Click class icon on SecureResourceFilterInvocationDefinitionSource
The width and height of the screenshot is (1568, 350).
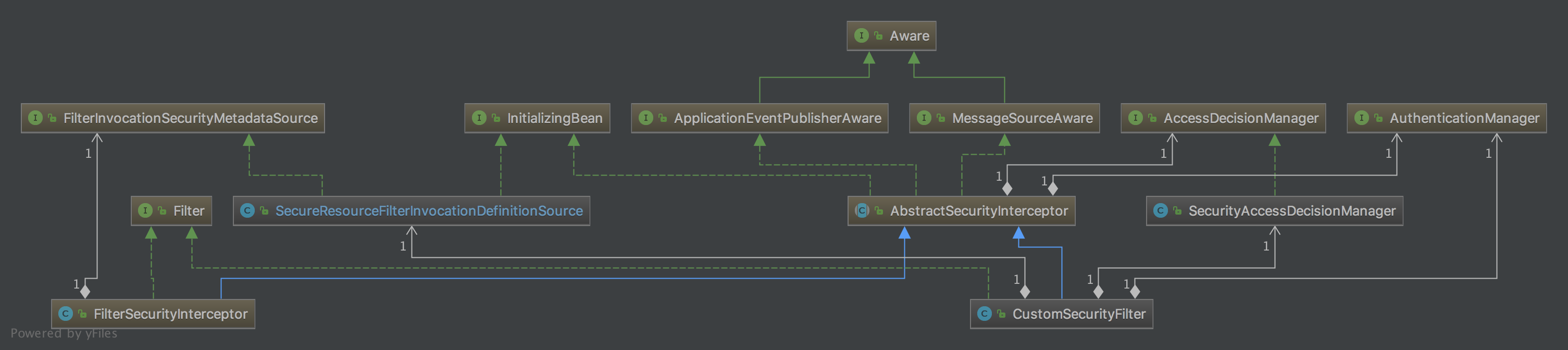tap(247, 210)
